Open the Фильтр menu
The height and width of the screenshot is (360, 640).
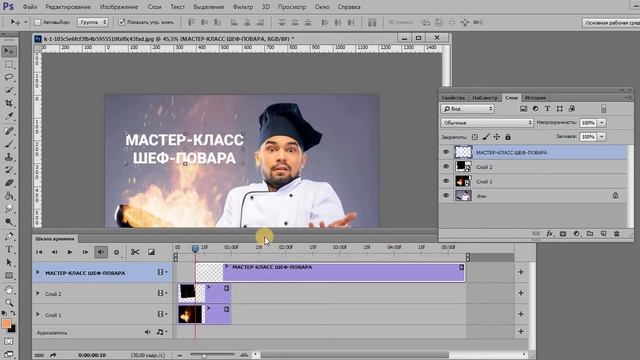(243, 7)
